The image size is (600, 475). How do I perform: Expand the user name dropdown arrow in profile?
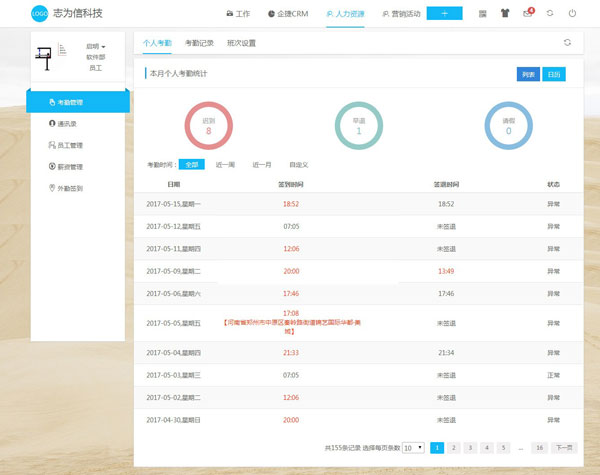103,47
